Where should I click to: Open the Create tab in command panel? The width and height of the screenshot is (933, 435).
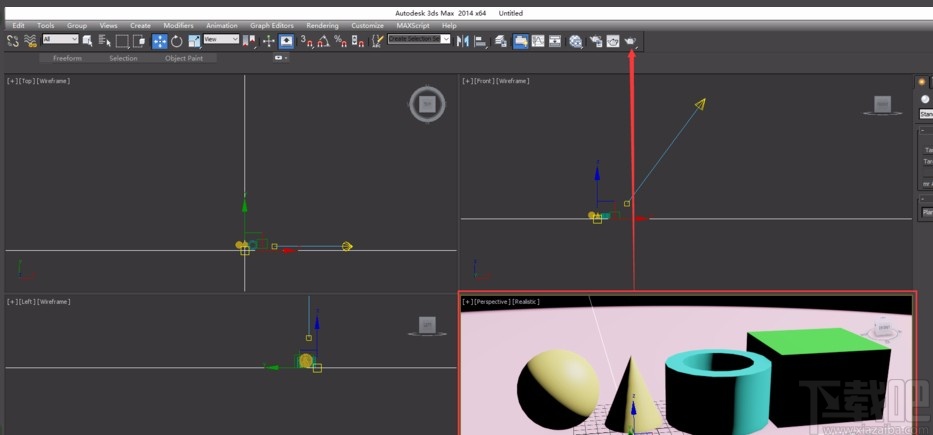pyautogui.click(x=922, y=82)
